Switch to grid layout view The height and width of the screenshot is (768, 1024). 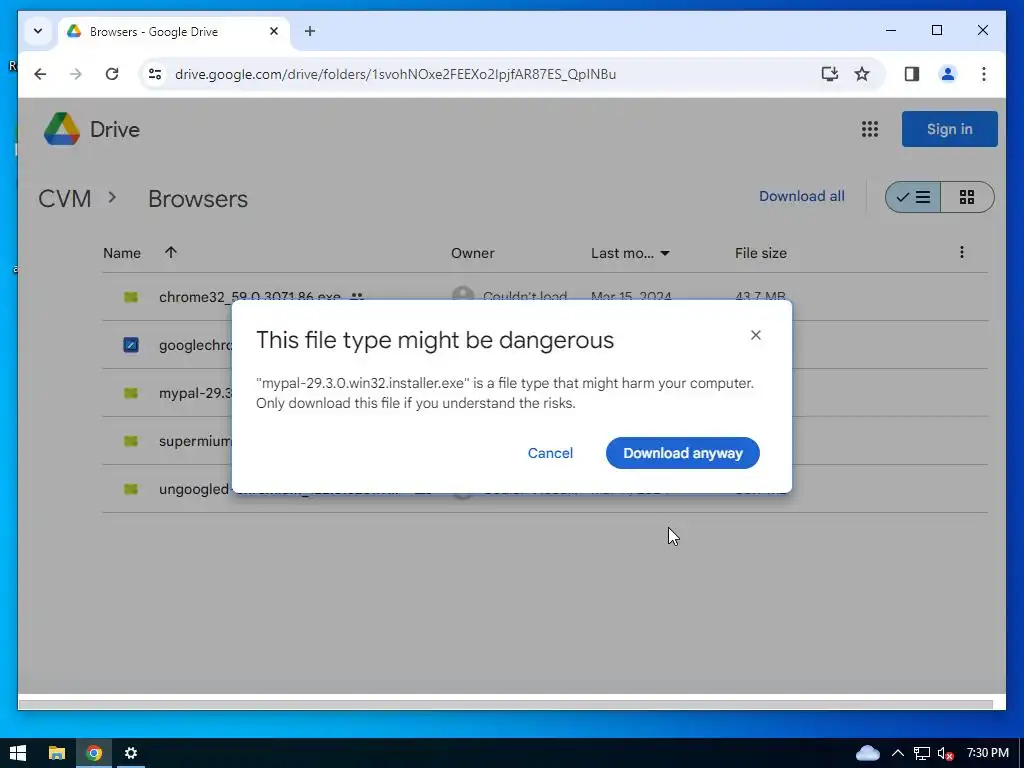click(x=967, y=197)
